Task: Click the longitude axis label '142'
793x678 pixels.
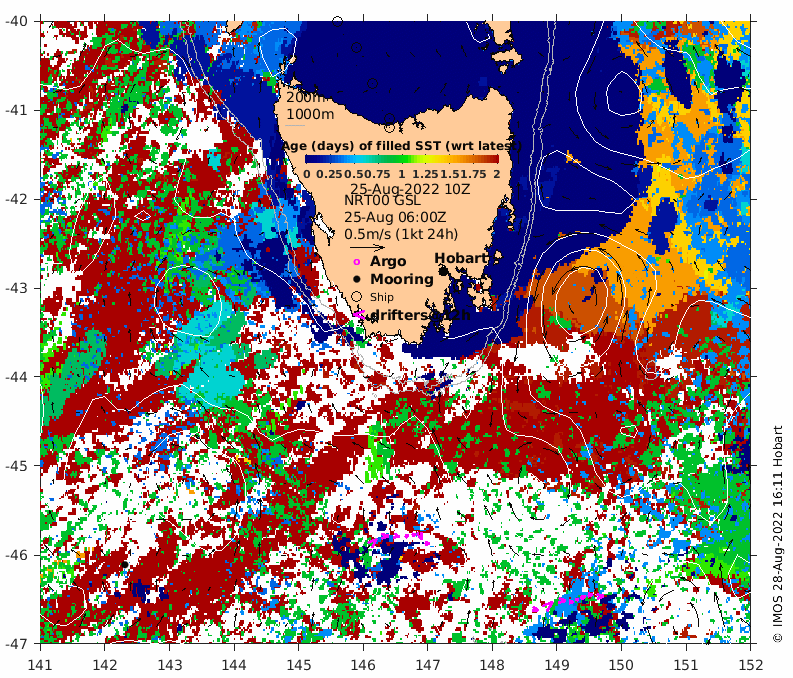Action: coord(105,664)
